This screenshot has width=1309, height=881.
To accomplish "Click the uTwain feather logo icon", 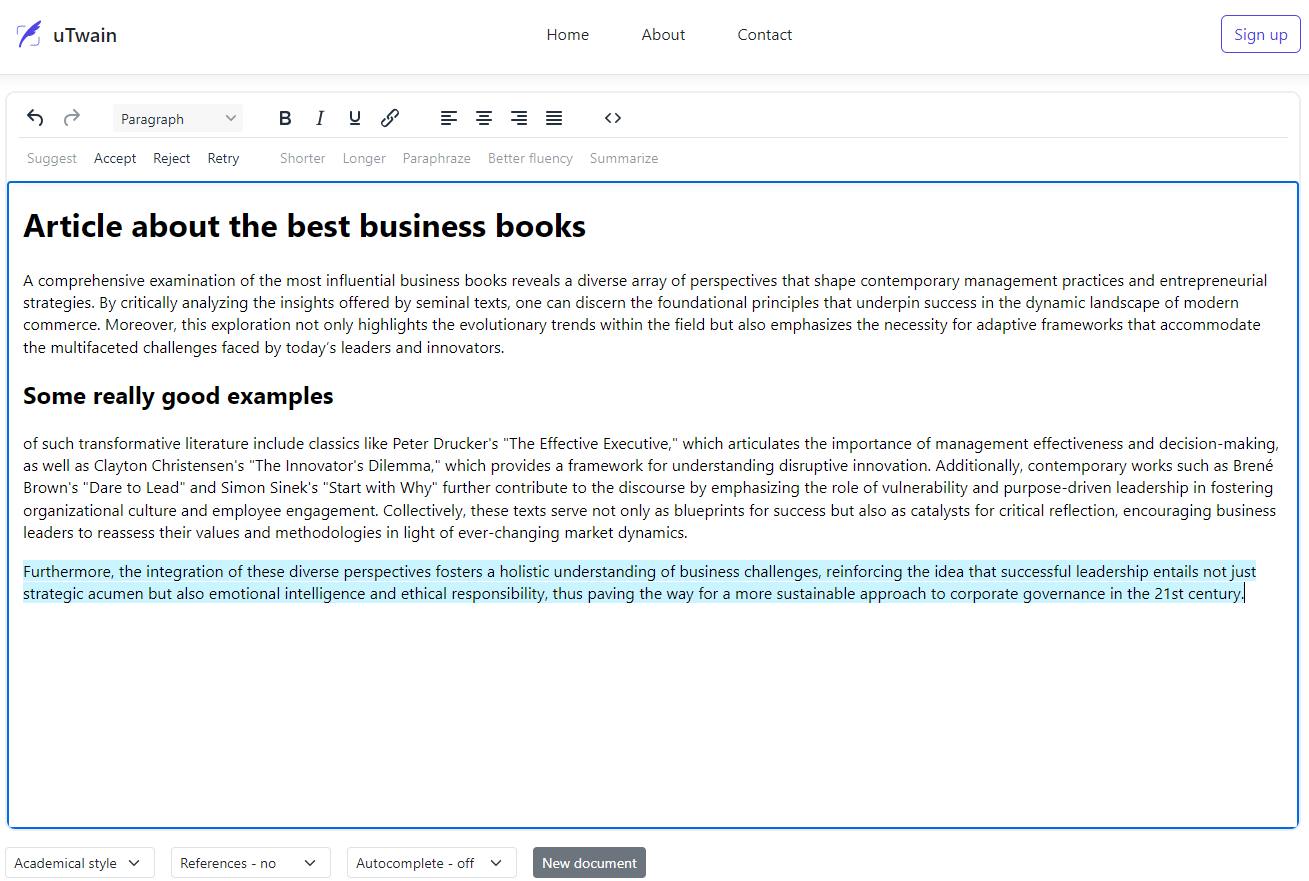I will pos(29,35).
